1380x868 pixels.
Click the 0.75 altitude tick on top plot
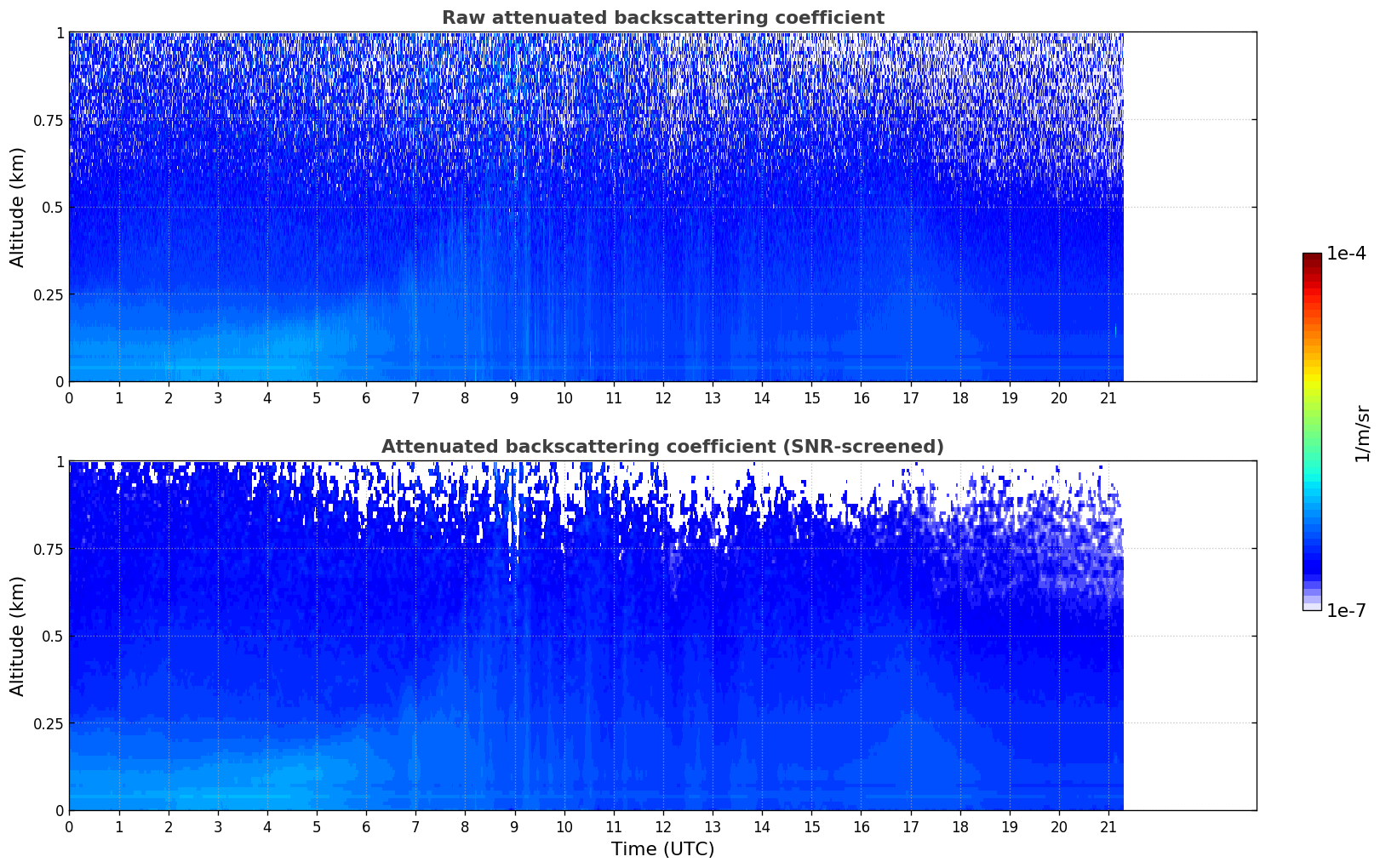(x=49, y=120)
